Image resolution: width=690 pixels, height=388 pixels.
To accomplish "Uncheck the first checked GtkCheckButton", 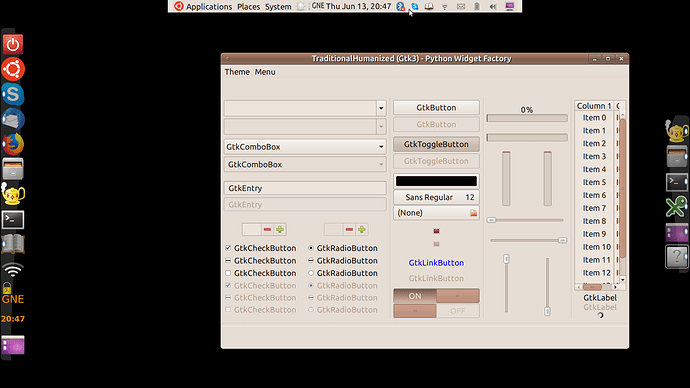I will tap(228, 248).
